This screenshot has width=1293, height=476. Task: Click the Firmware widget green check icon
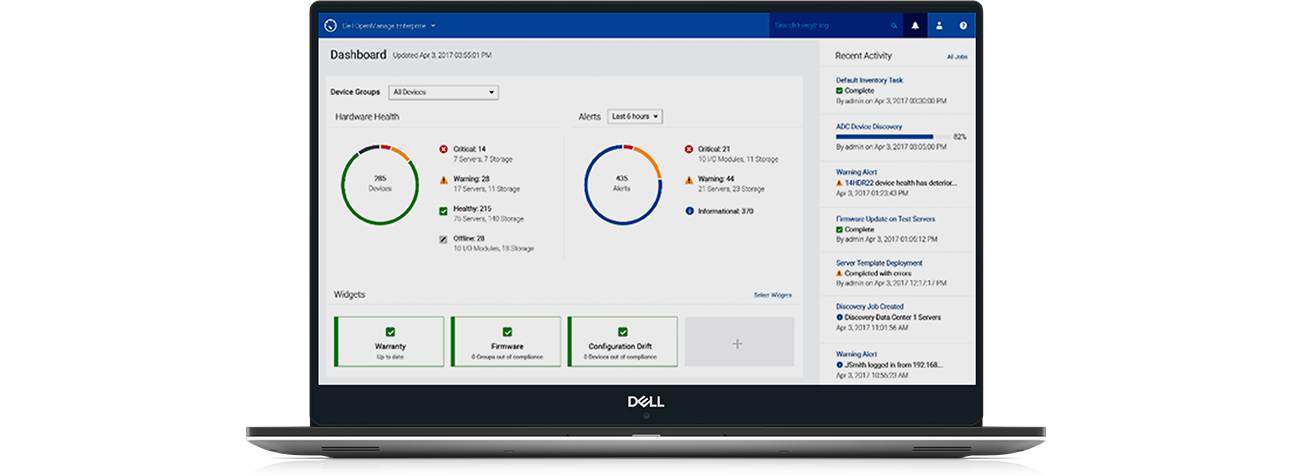507,331
